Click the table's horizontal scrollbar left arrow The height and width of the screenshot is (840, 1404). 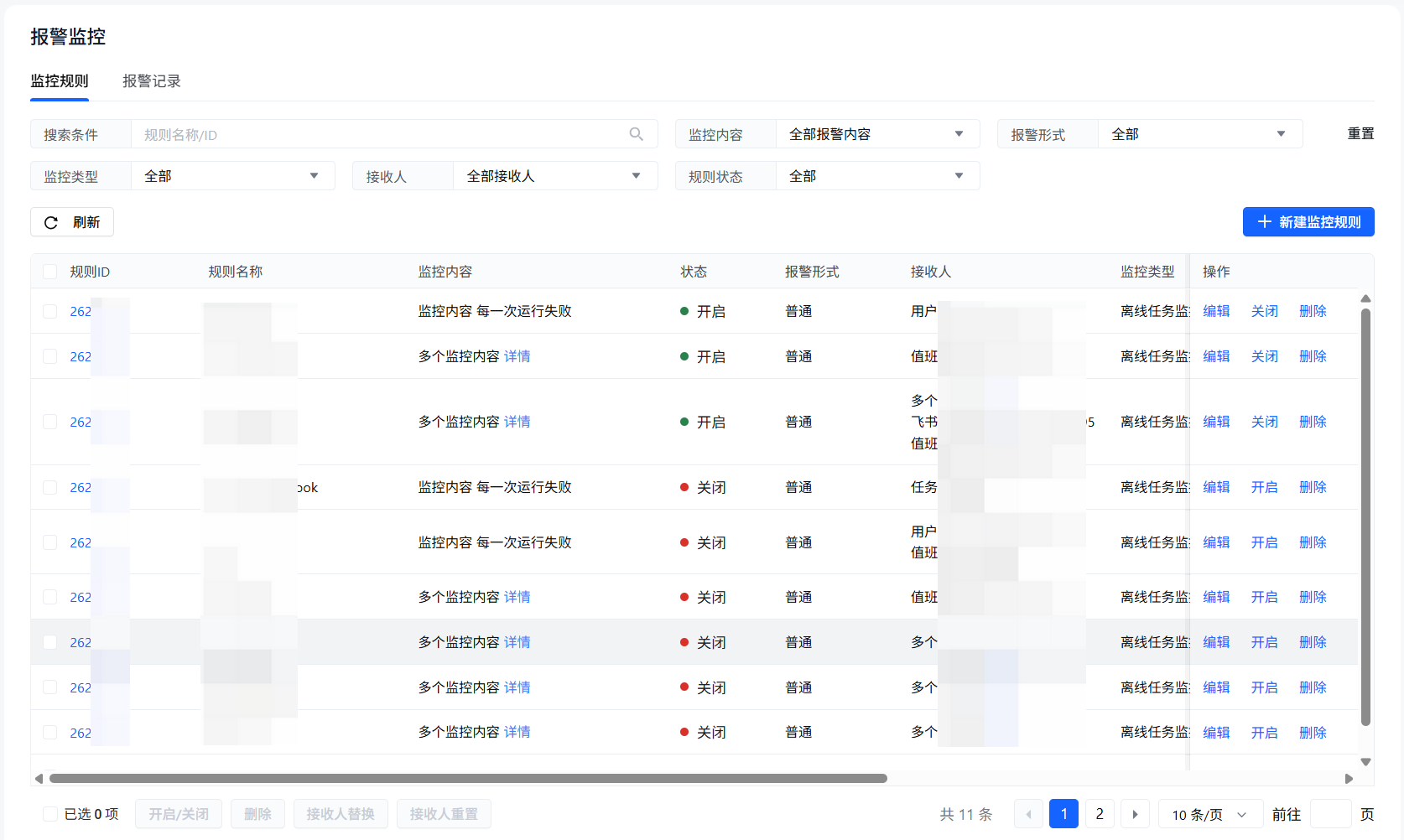point(39,779)
